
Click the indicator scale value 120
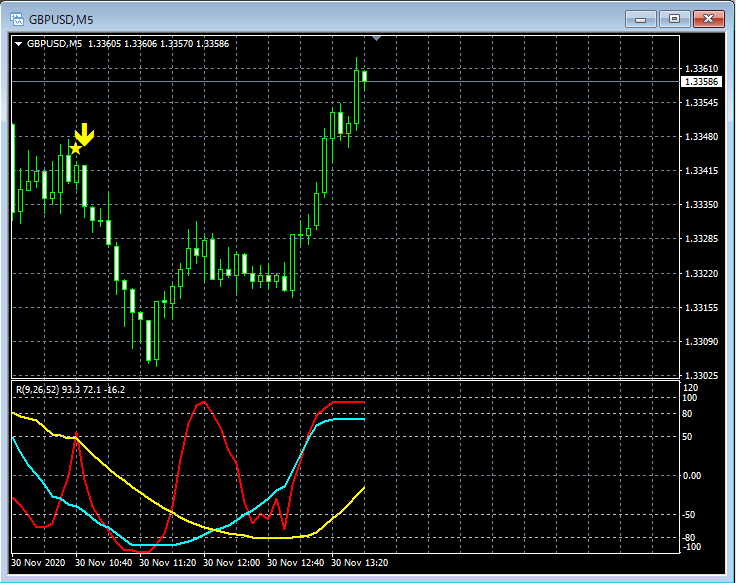click(690, 386)
